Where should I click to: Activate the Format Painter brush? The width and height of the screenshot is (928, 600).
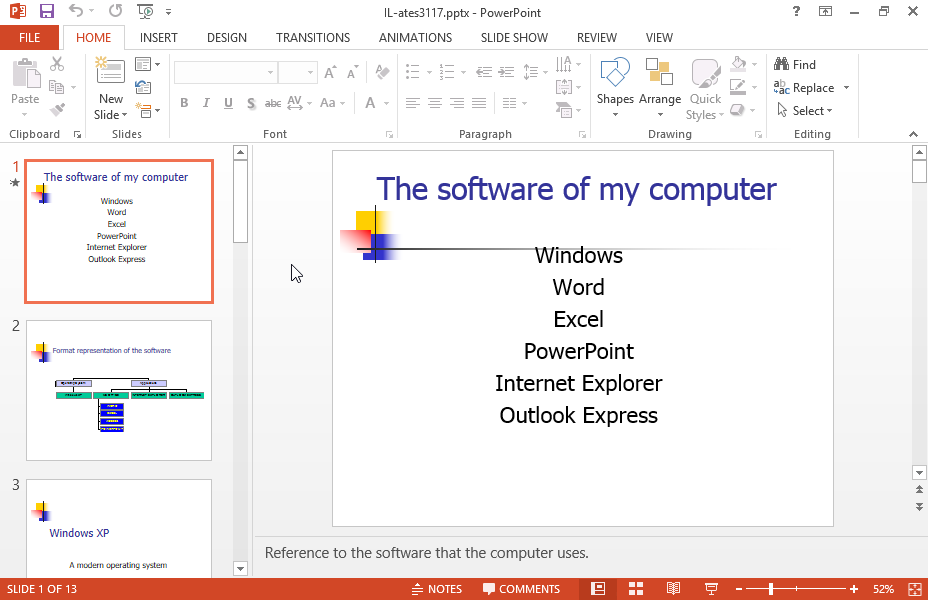[57, 109]
